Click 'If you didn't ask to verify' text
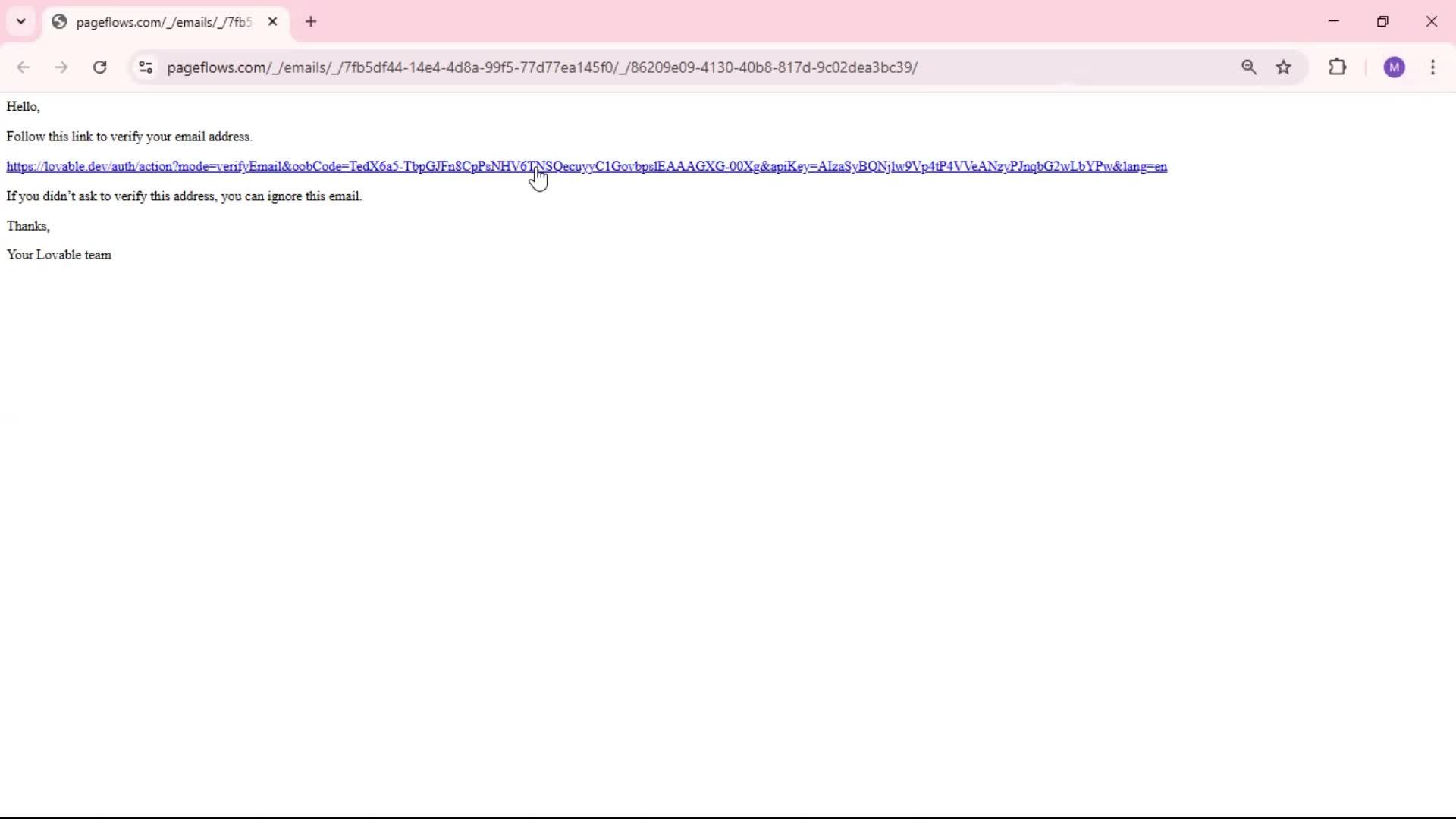The image size is (1456, 819). click(x=184, y=196)
